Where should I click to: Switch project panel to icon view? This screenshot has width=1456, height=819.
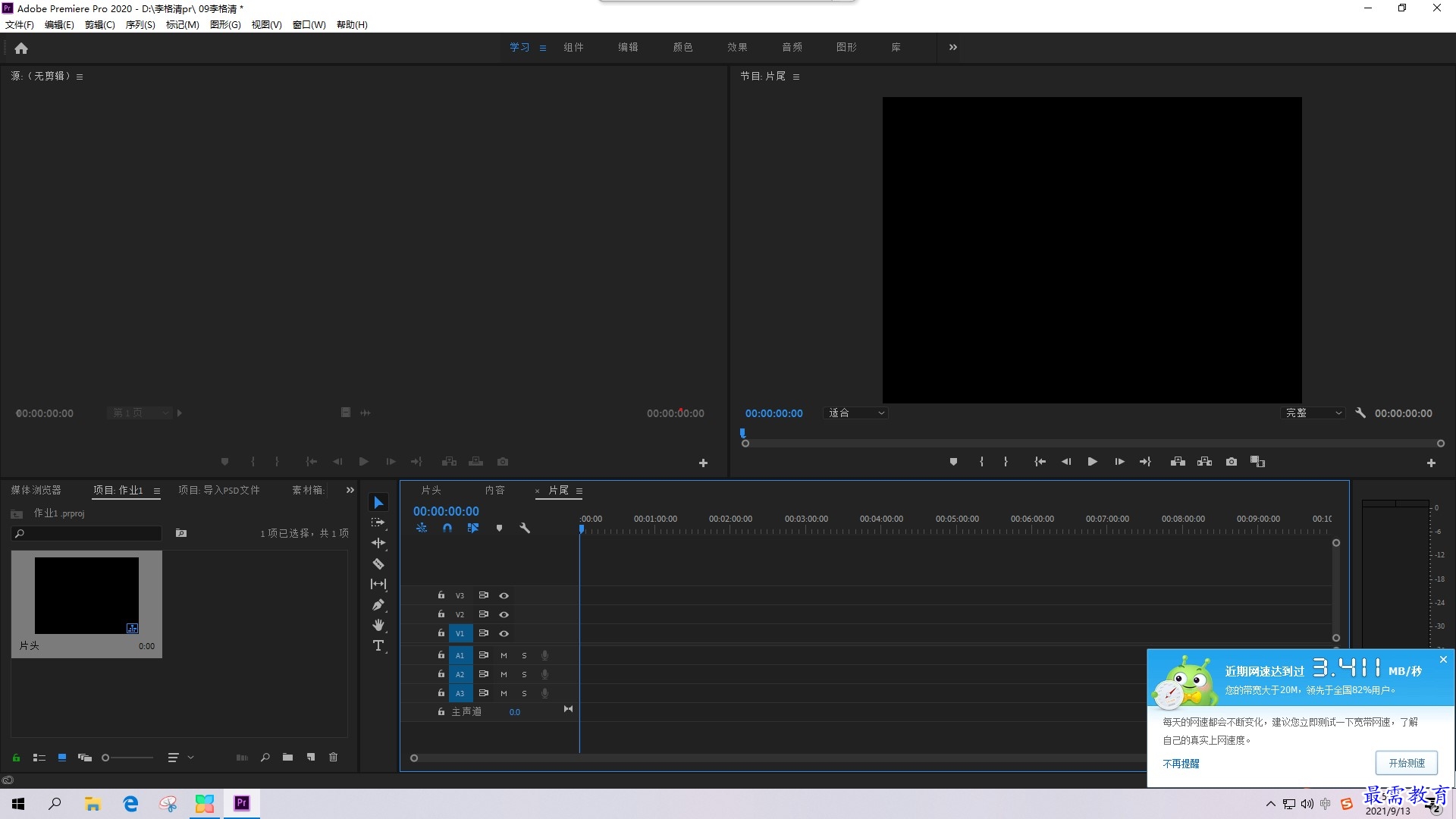pos(62,757)
